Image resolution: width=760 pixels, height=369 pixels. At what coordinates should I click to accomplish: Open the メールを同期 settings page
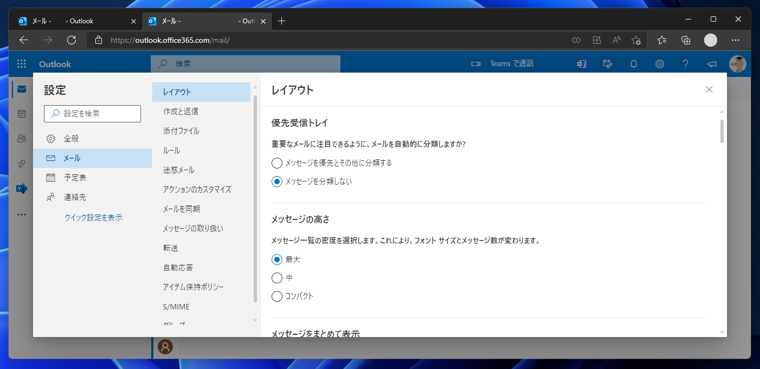click(201, 209)
